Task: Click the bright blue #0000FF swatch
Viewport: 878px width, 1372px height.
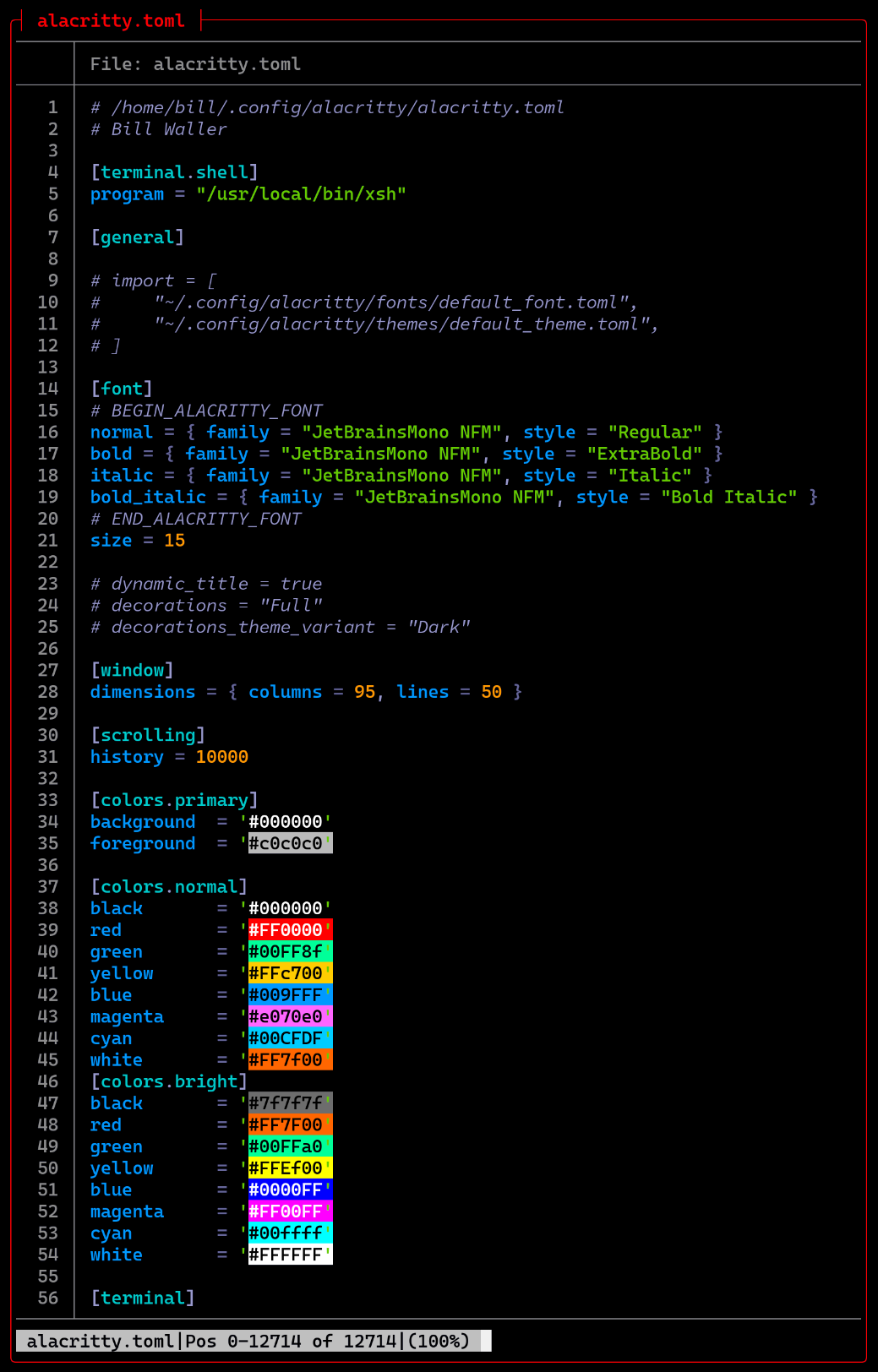Action: (286, 1190)
